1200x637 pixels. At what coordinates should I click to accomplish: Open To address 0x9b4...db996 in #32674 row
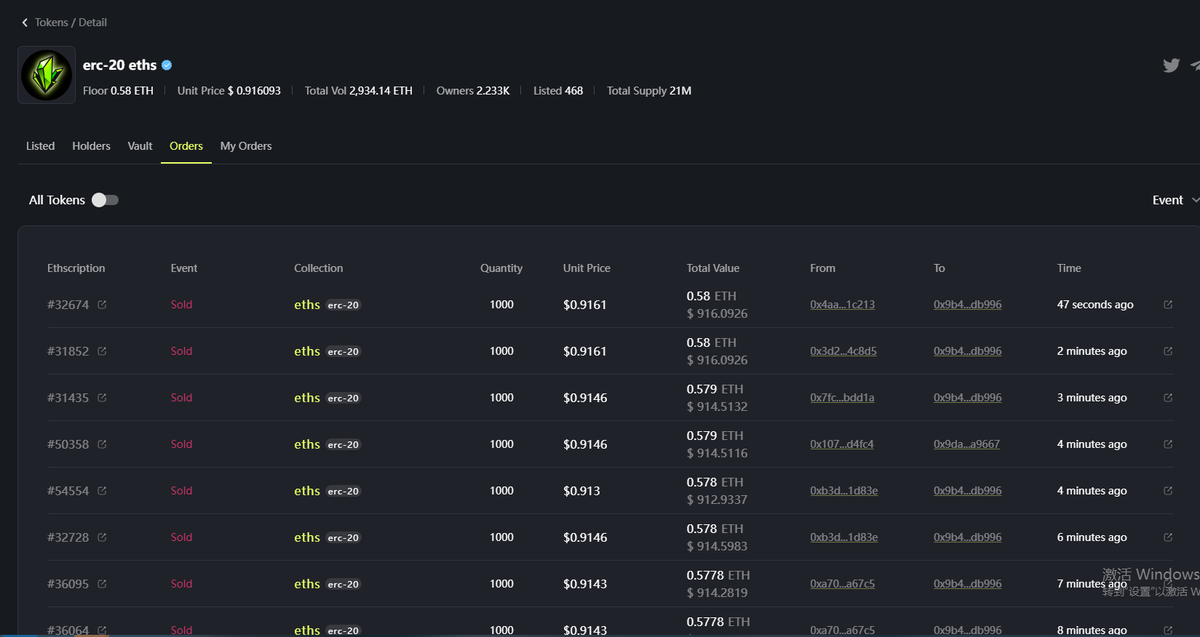click(x=968, y=305)
